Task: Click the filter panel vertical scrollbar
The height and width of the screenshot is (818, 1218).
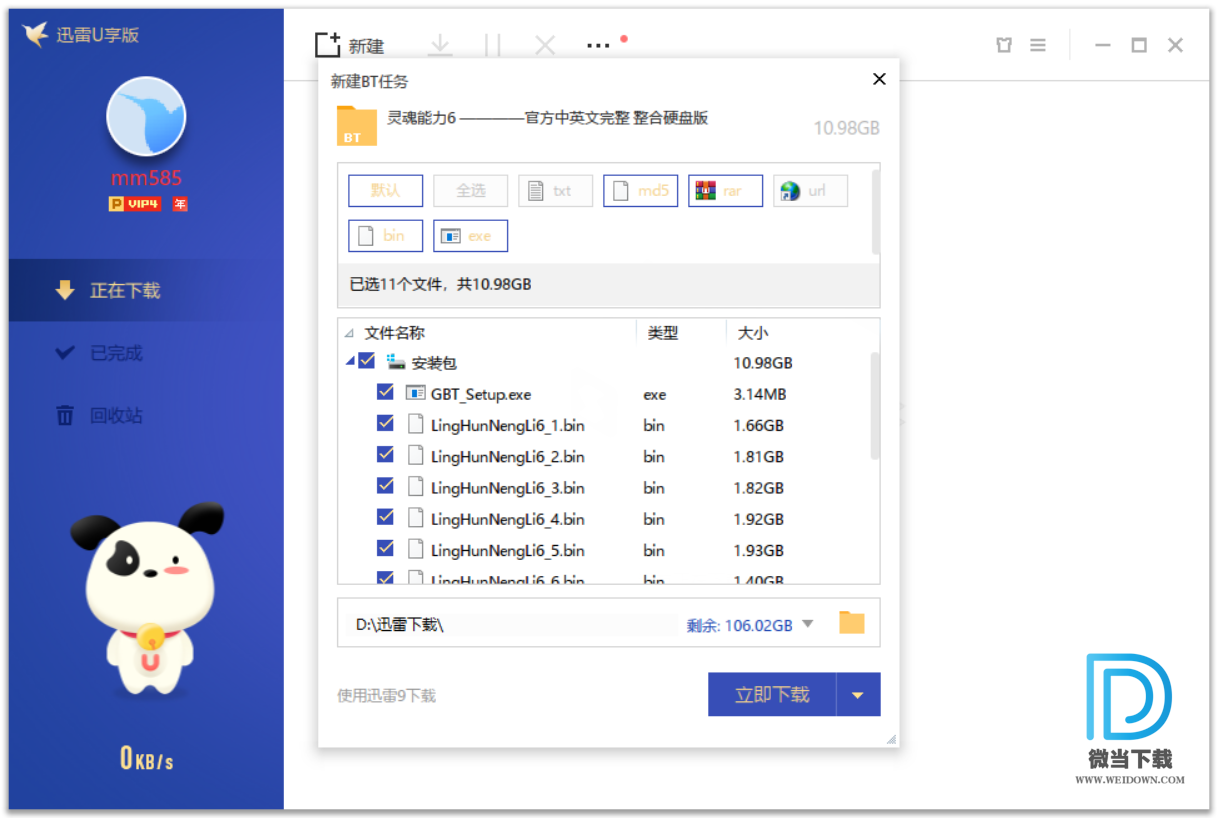Action: point(877,211)
